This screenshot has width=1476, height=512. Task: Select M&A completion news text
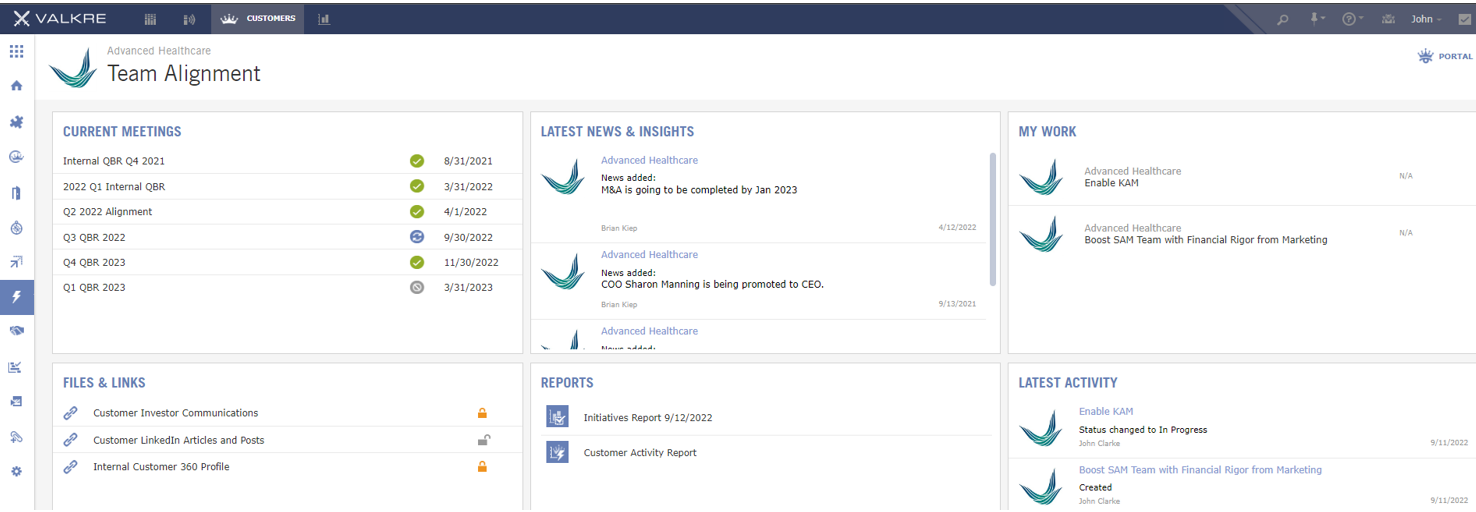699,190
